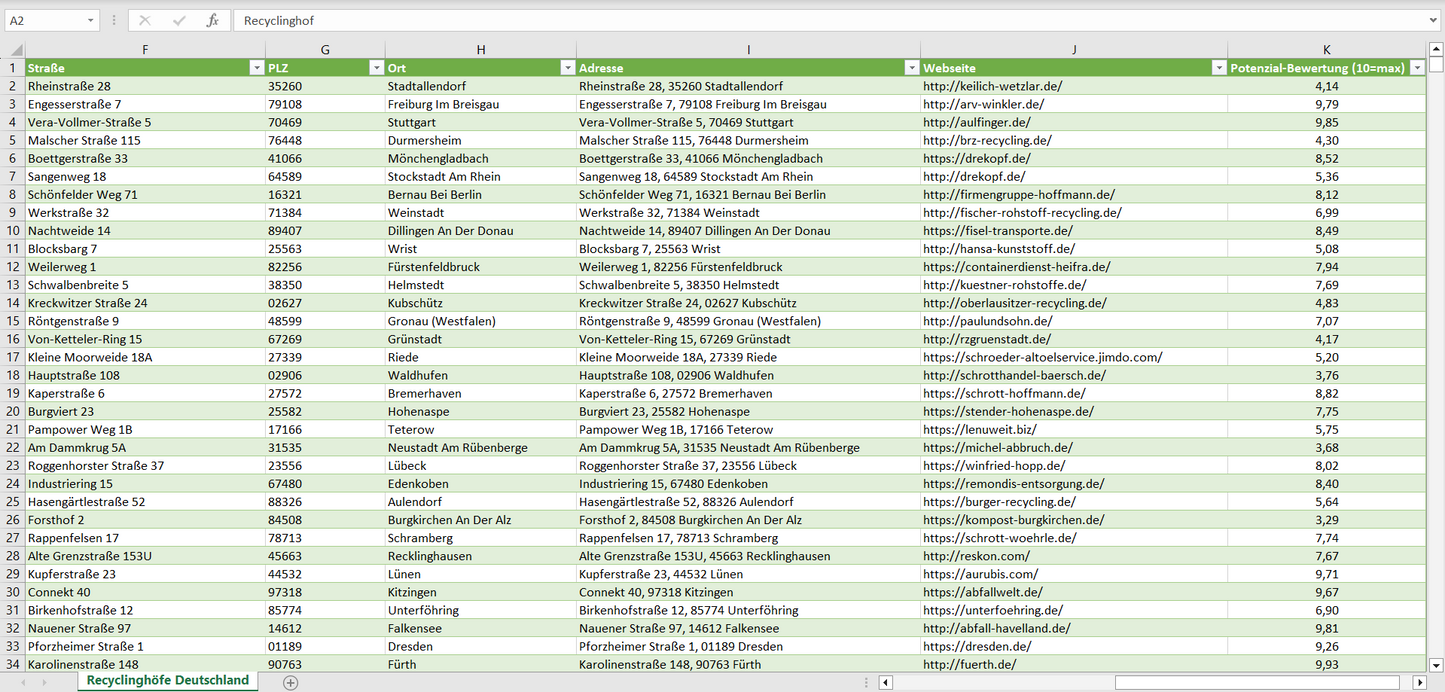
Task: Expand the formula bar with chevron
Action: click(x=1434, y=20)
